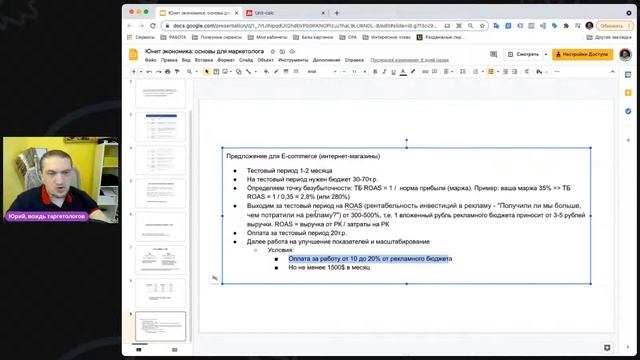Click the Move to folder icon
The height and width of the screenshot is (360, 640).
282,51
